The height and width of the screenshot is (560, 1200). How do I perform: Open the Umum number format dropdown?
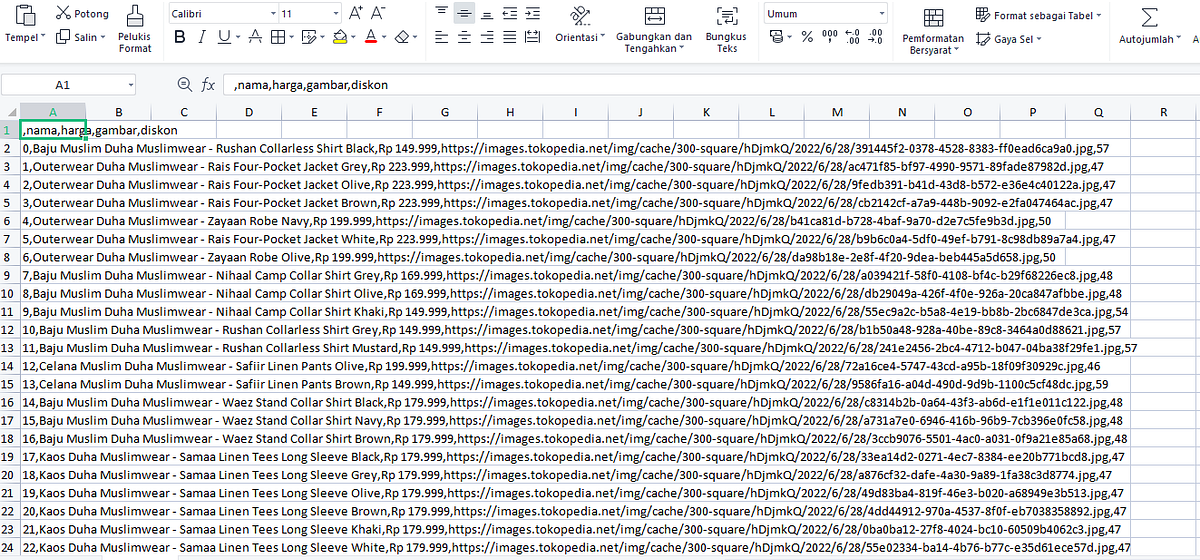(826, 14)
